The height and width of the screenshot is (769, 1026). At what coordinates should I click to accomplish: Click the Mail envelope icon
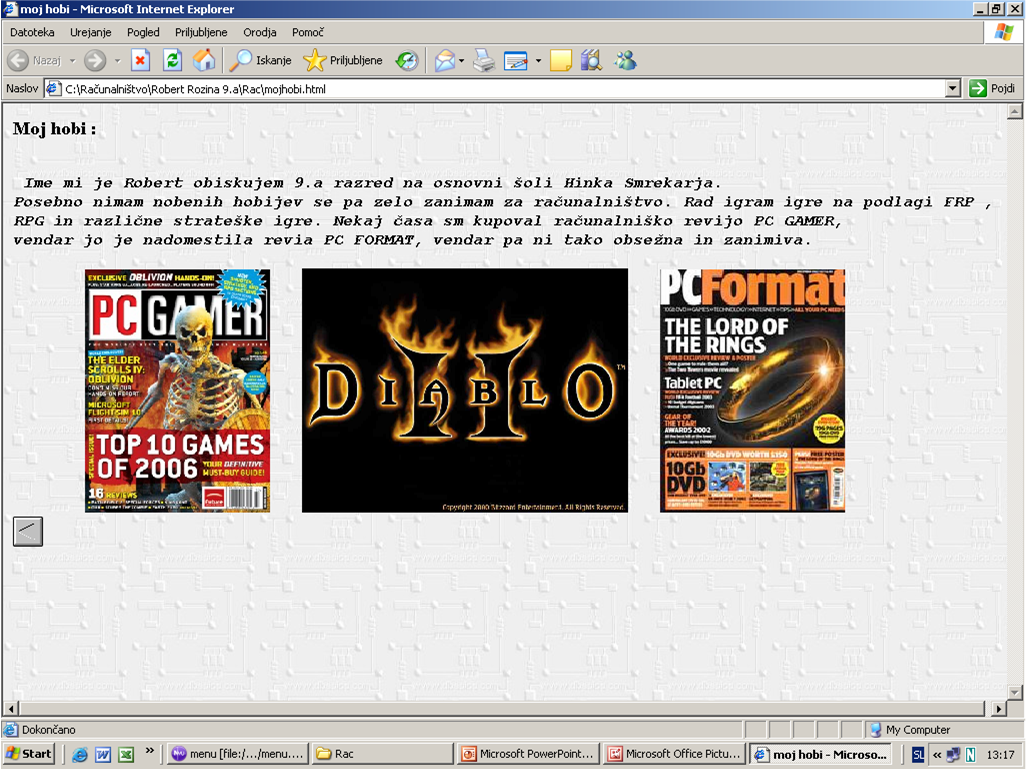click(444, 61)
